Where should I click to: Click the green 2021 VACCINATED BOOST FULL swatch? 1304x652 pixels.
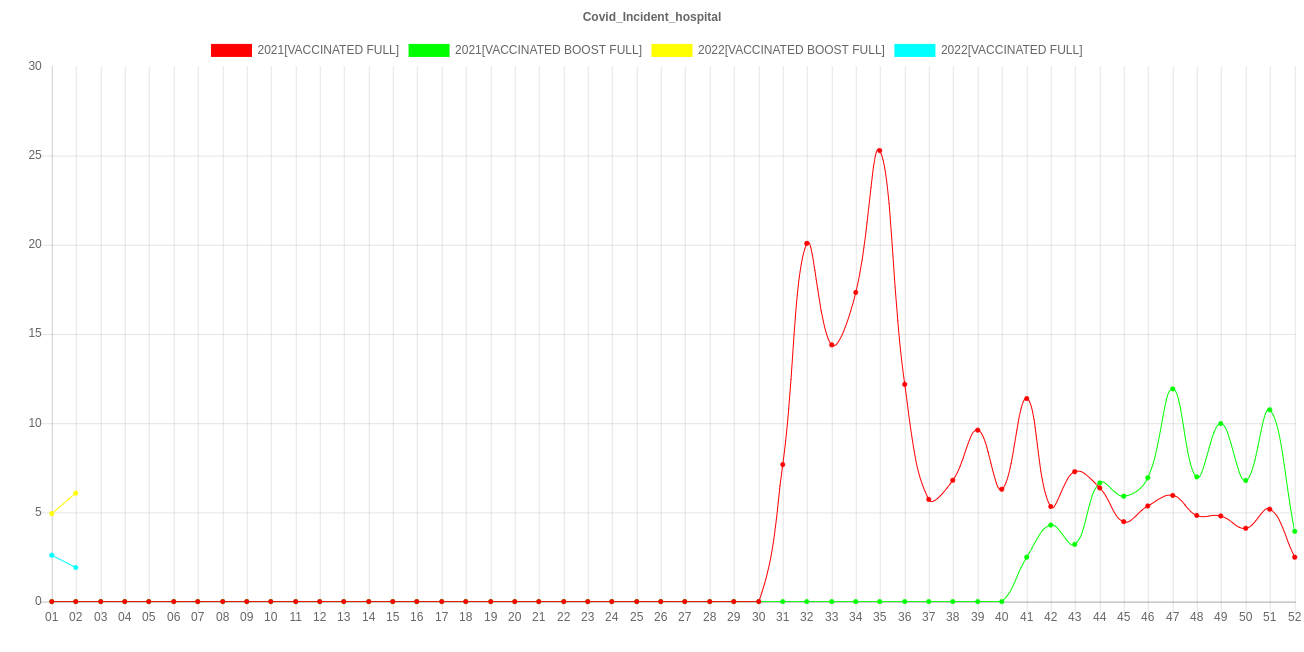428,50
